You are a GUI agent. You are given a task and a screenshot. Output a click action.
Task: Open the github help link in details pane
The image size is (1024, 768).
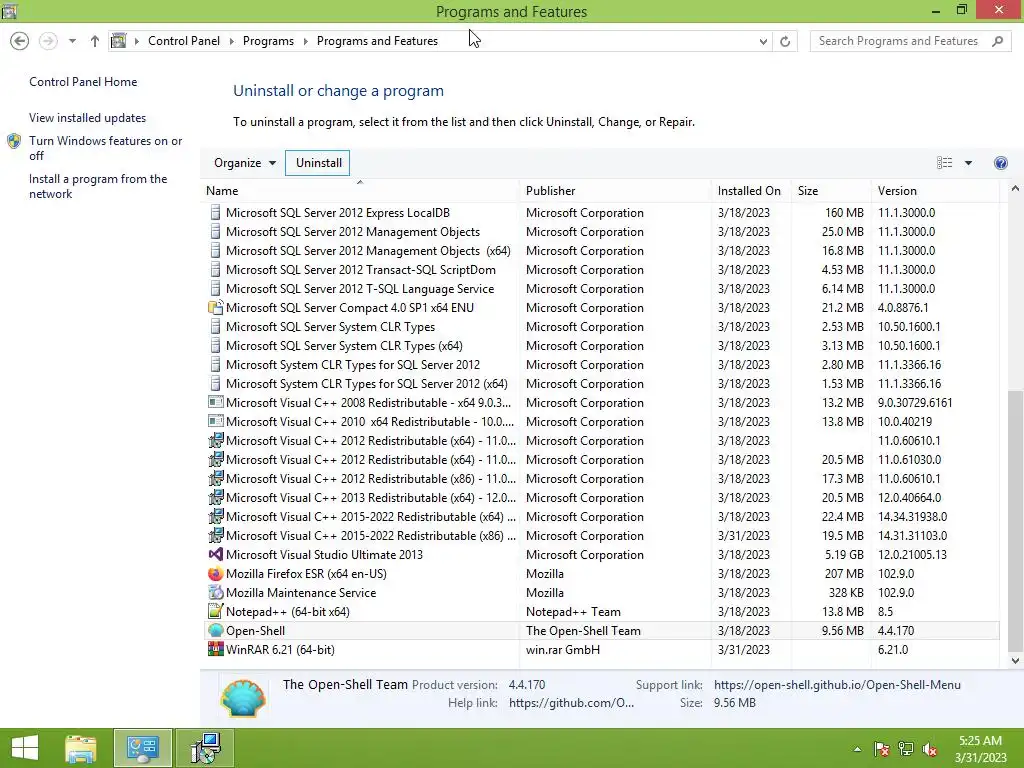[571, 703]
